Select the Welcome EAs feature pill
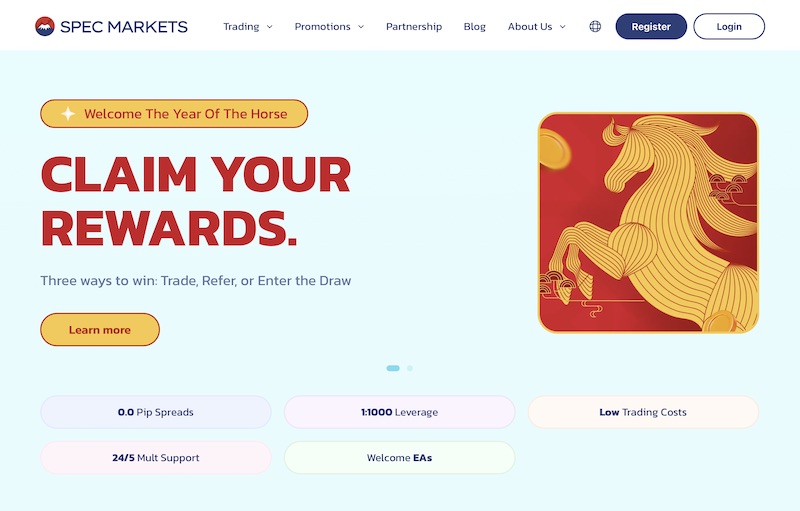Screen dimensions: 800x511 pos(399,458)
